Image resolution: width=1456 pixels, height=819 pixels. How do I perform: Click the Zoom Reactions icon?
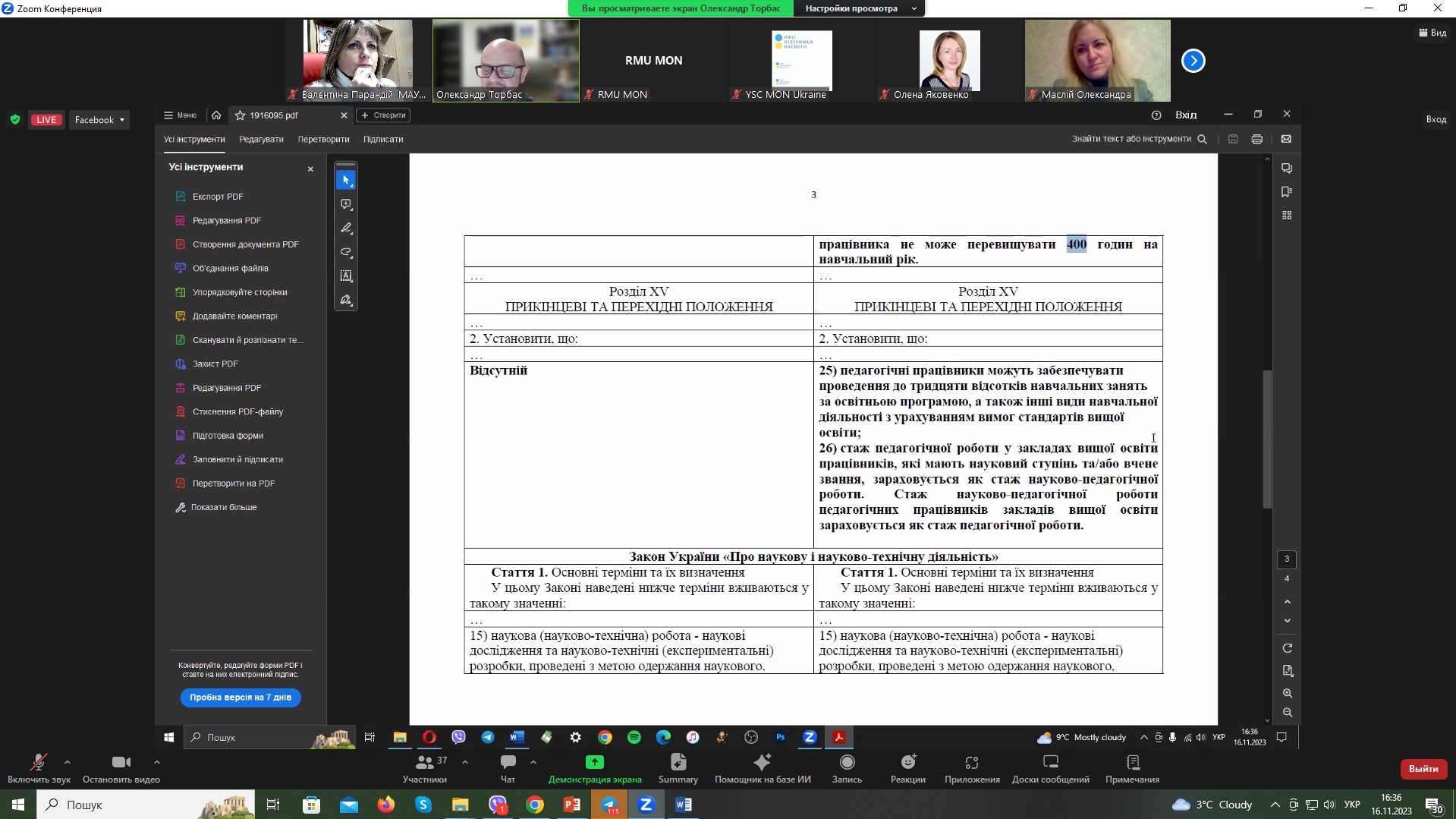click(x=907, y=763)
